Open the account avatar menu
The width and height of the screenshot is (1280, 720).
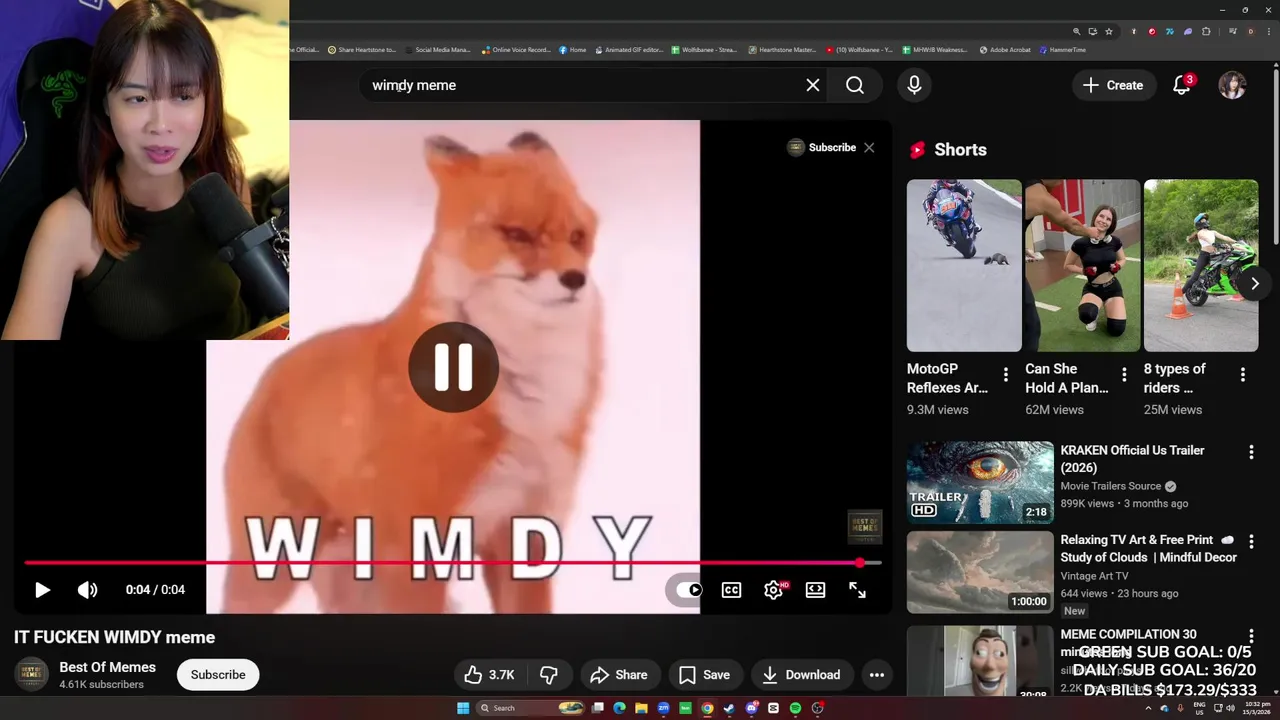1232,85
